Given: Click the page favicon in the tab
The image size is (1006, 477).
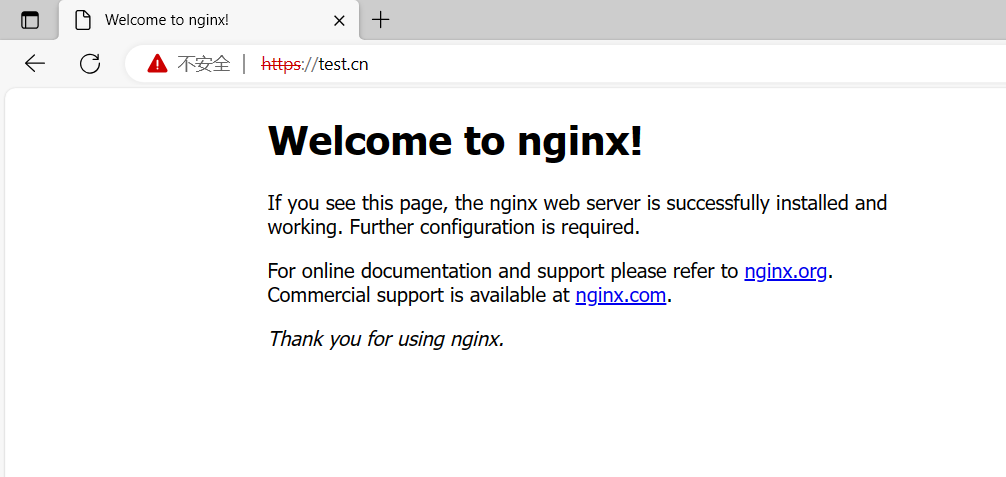Looking at the screenshot, I should point(84,20).
